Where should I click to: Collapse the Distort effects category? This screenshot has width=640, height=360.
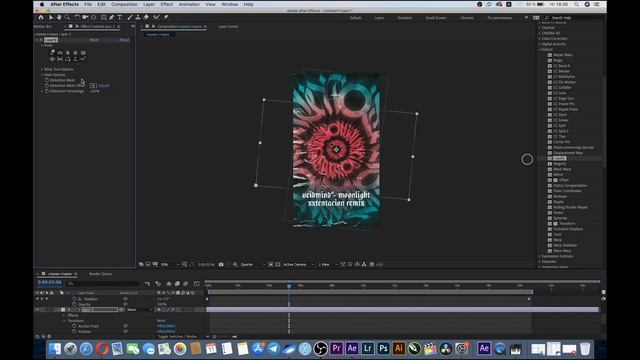(540, 49)
